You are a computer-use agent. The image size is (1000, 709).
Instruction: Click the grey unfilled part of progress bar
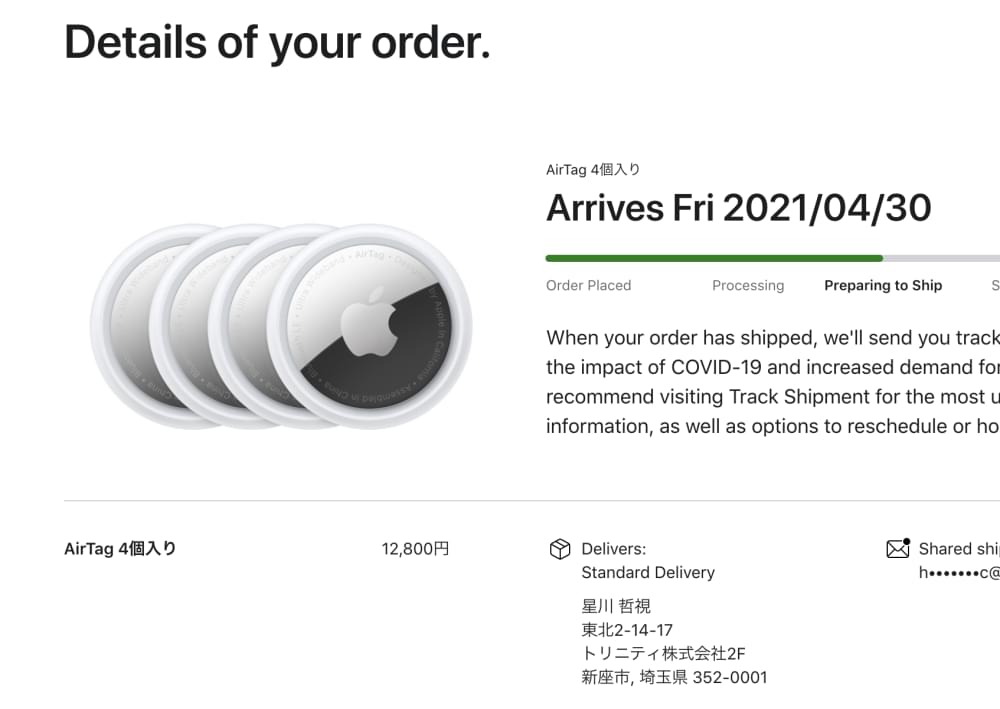pyautogui.click(x=940, y=258)
